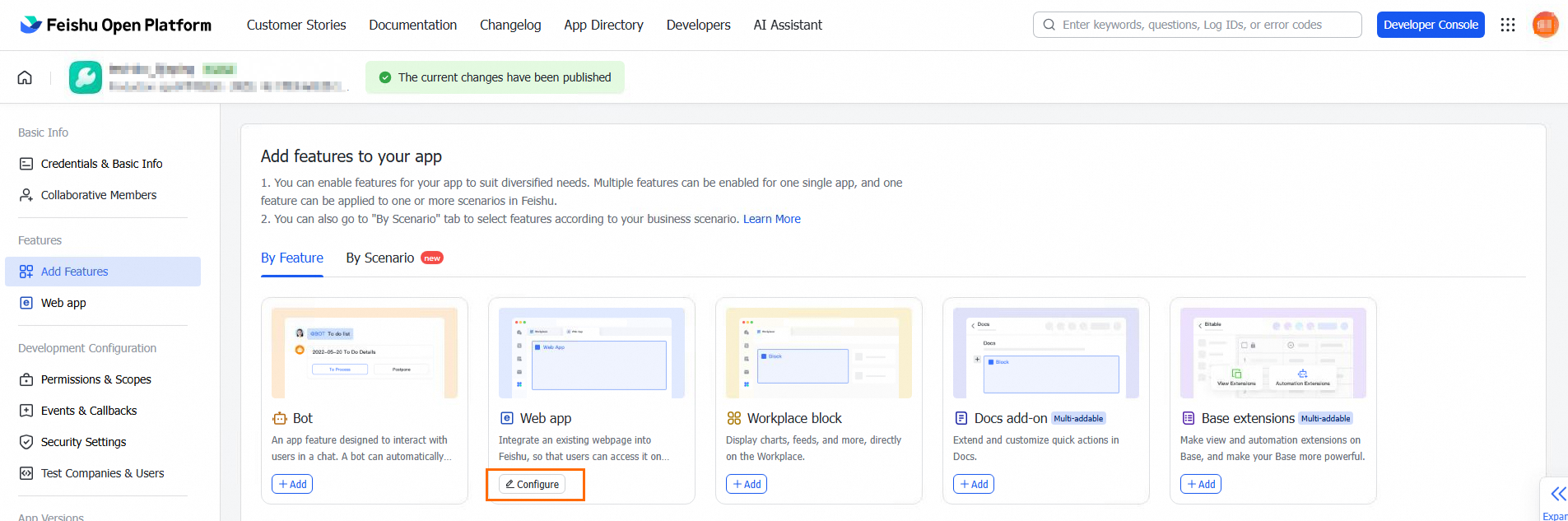Viewport: 1568px width, 521px height.
Task: Click the green app icon in header
Action: pos(86,77)
